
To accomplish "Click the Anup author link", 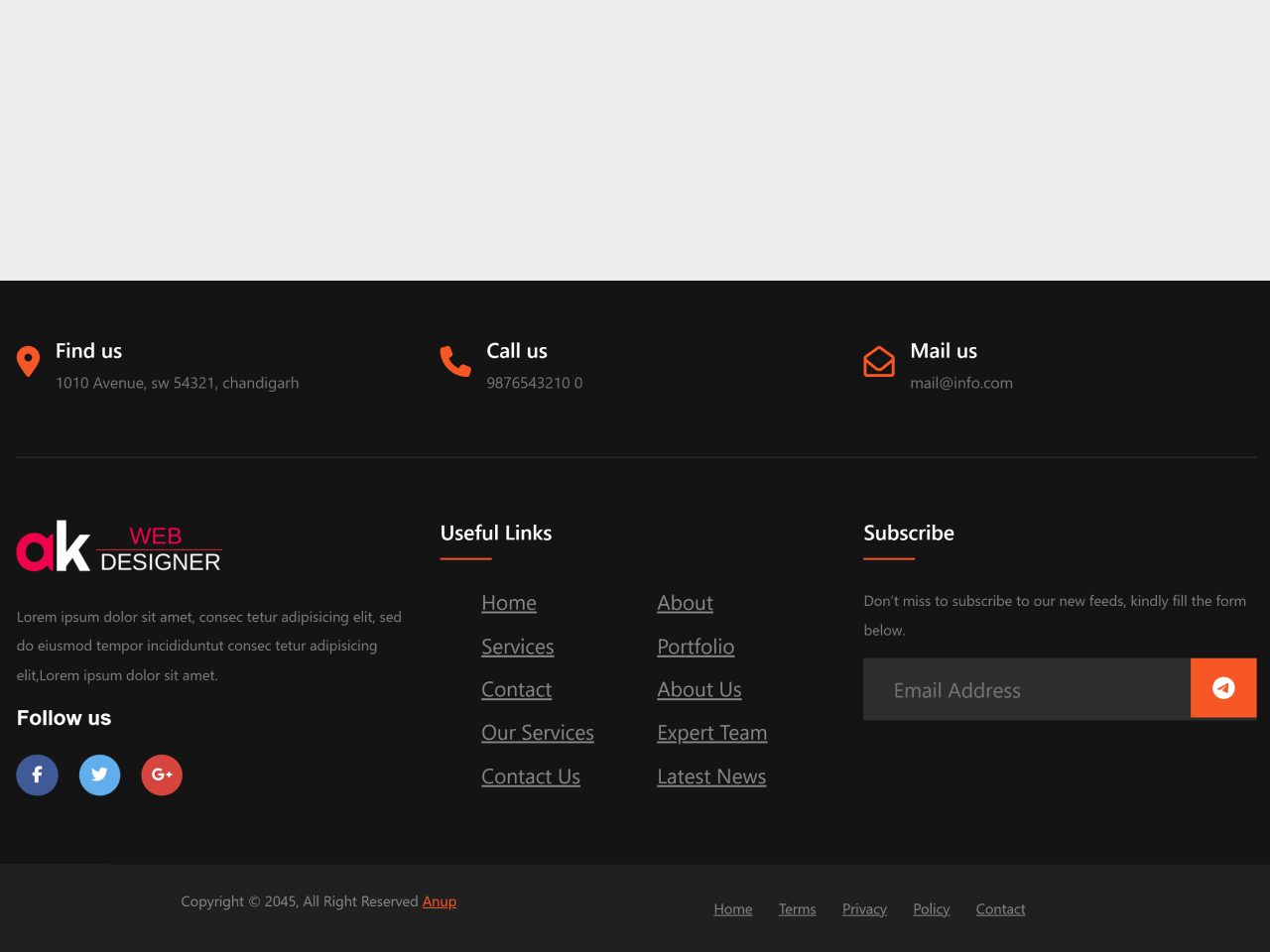I will click(440, 901).
